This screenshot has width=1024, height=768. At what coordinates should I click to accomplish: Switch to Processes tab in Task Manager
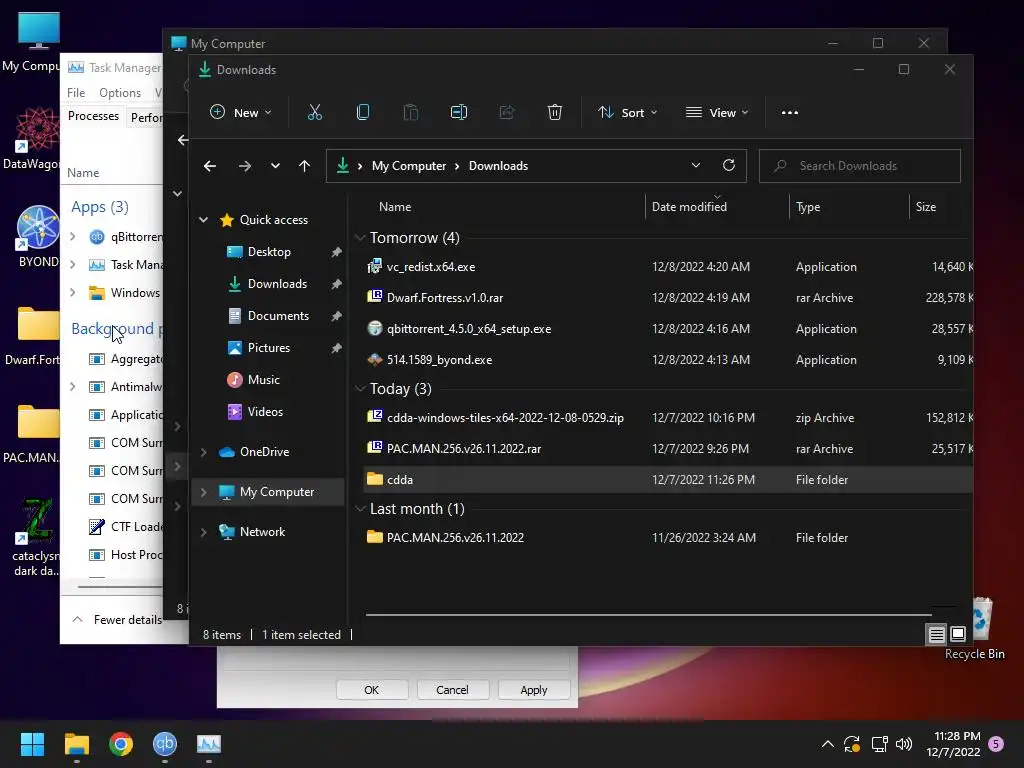coord(93,116)
